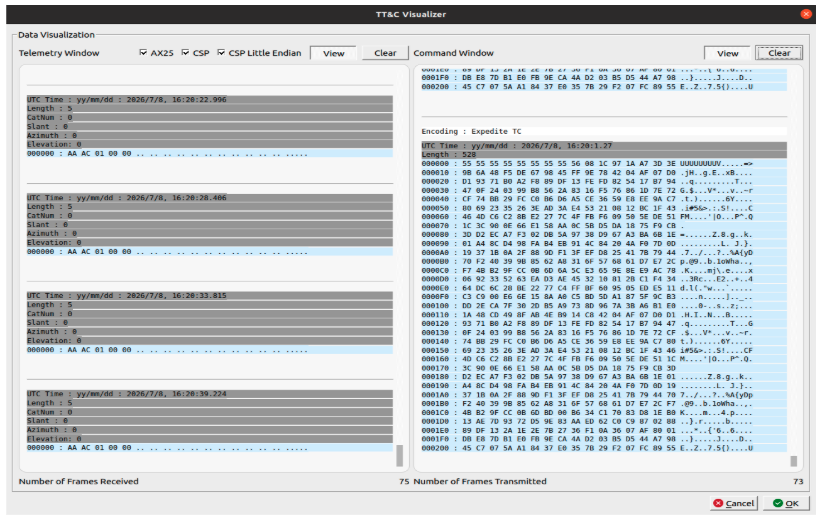Select telemetry frame UTC time 16:20:33.815
818x521 pixels.
[x=210, y=296]
